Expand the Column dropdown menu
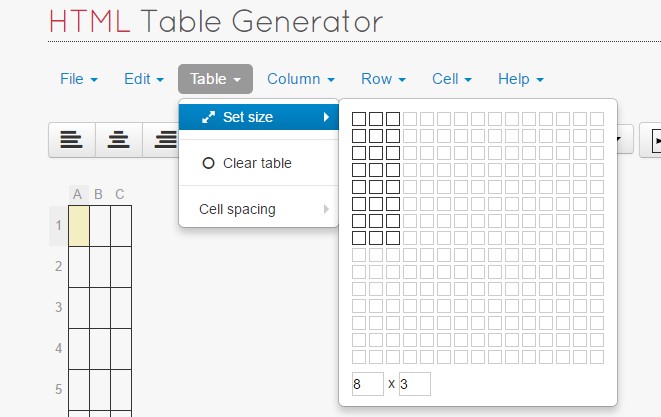The height and width of the screenshot is (417, 661). 301,79
